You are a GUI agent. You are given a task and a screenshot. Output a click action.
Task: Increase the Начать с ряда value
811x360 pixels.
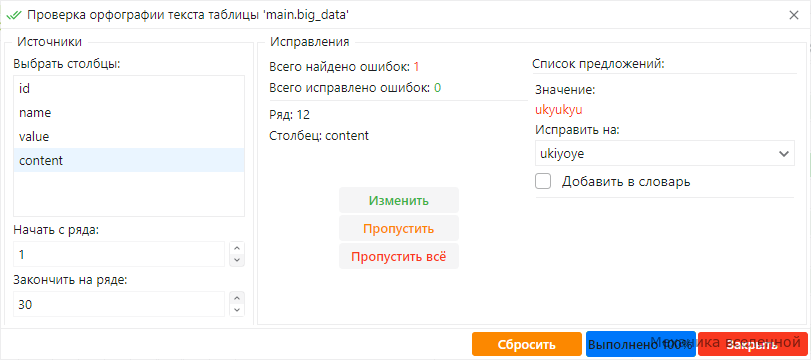[x=237, y=248]
